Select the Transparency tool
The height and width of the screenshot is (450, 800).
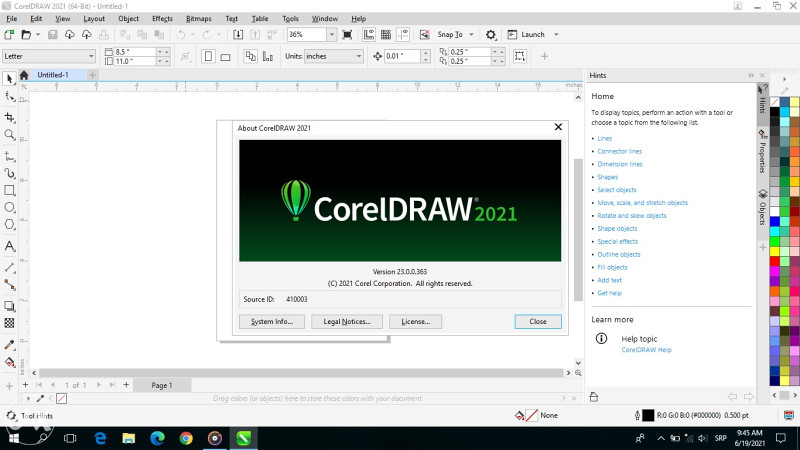pos(9,323)
